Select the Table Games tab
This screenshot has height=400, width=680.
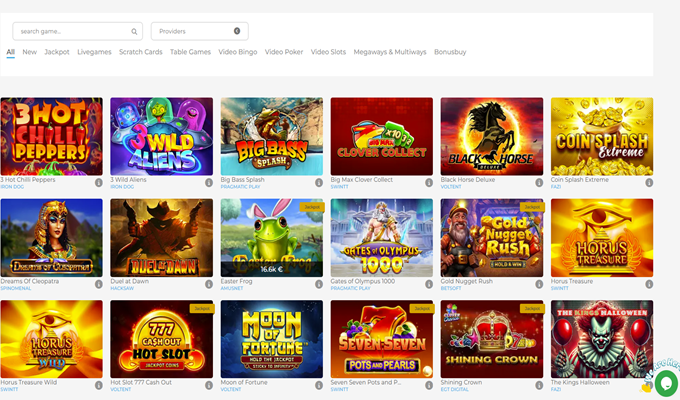click(x=190, y=52)
